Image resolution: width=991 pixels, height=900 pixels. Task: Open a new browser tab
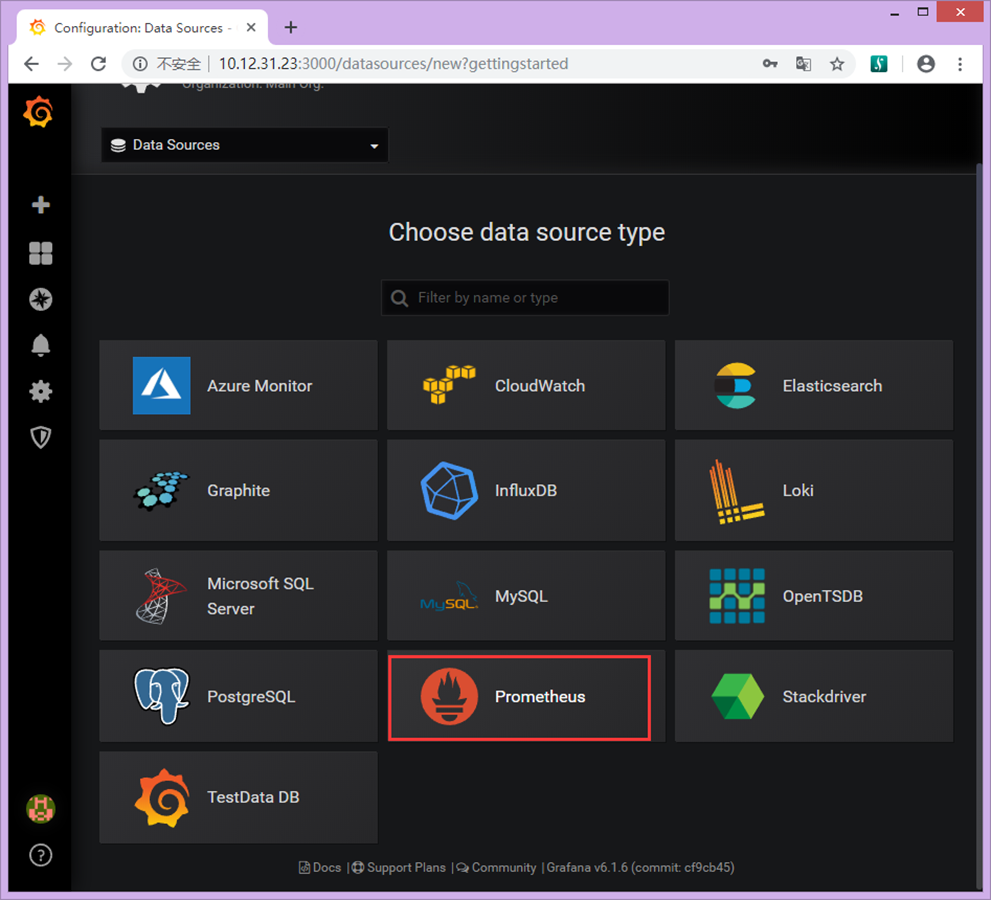click(x=291, y=27)
